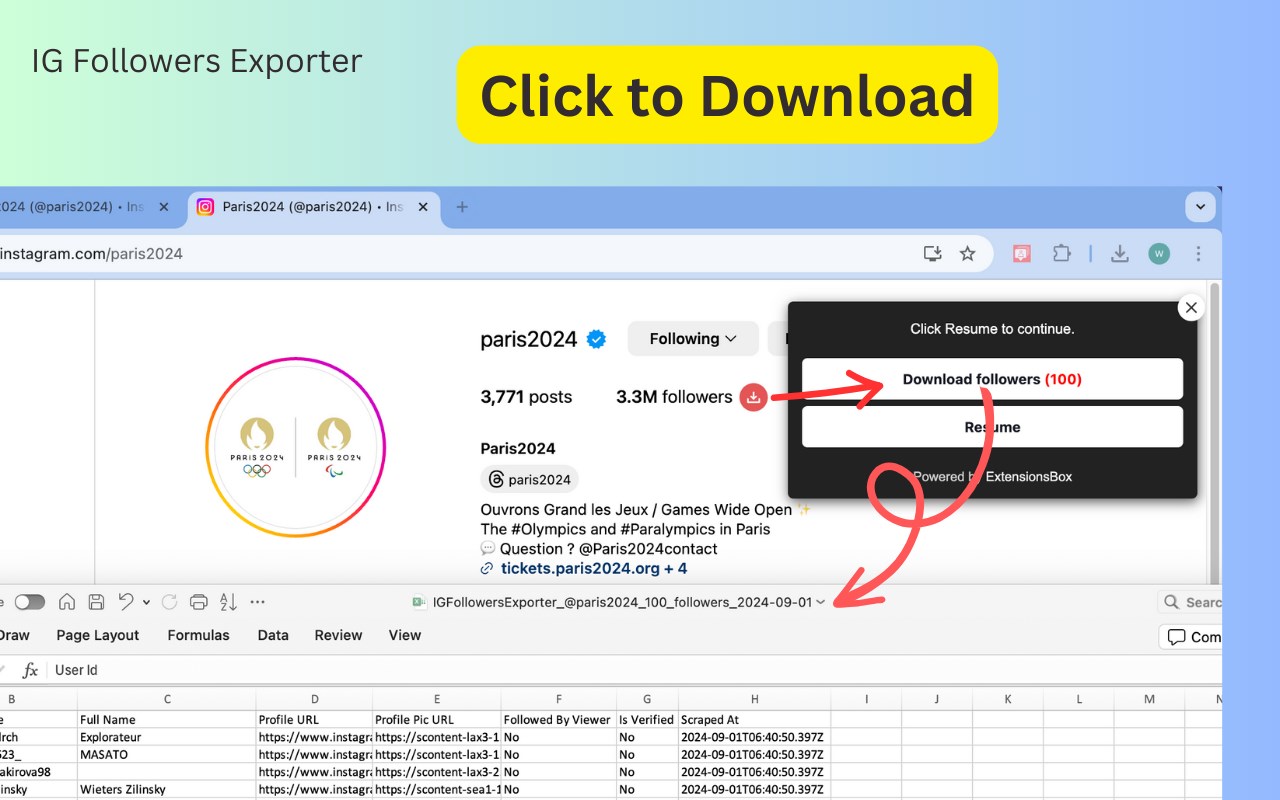The width and height of the screenshot is (1280, 800).
Task: Bookmark this page with star icon
Action: pos(967,254)
